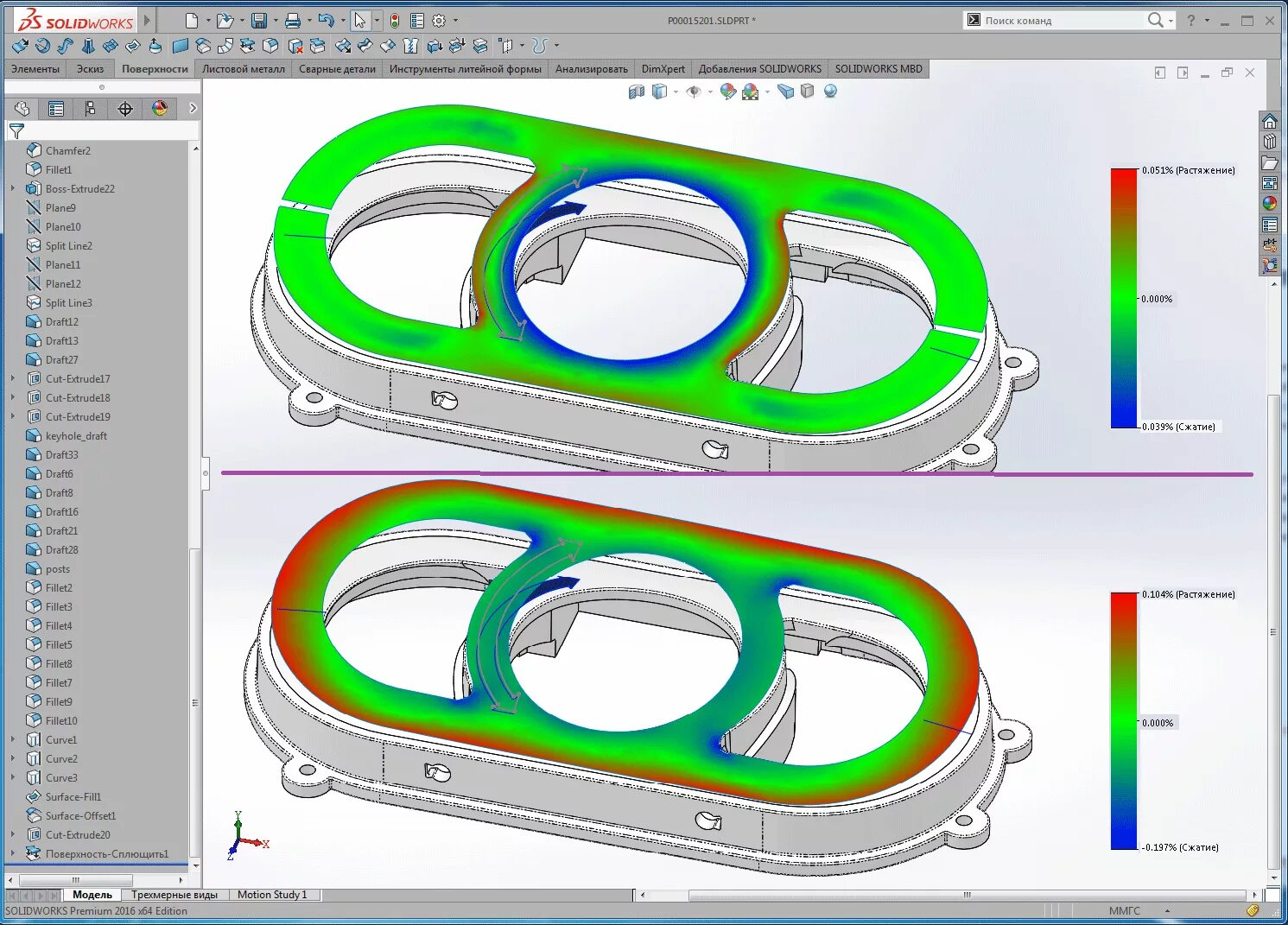
Task: Toggle the View Orientation cube
Action: coord(661,91)
